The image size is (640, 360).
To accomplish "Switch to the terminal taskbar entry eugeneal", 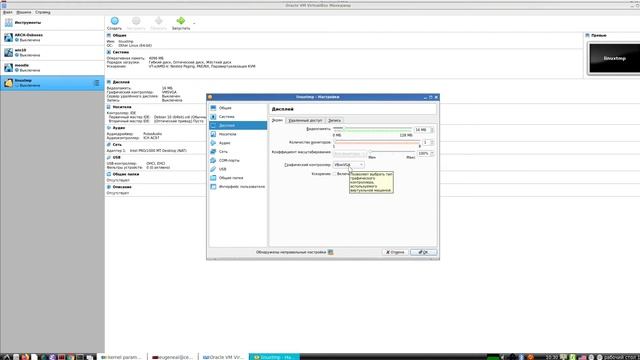I will point(172,357).
